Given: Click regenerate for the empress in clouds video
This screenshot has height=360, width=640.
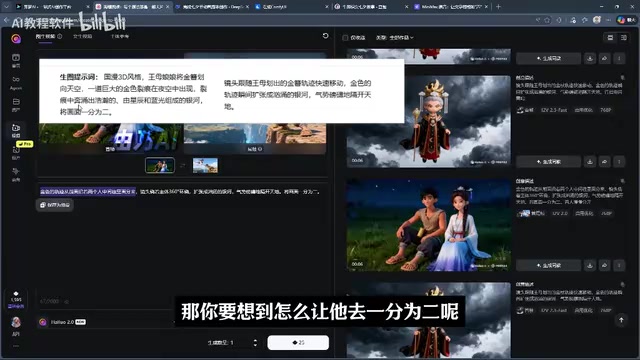Looking at the screenshot, I should pos(549,162).
